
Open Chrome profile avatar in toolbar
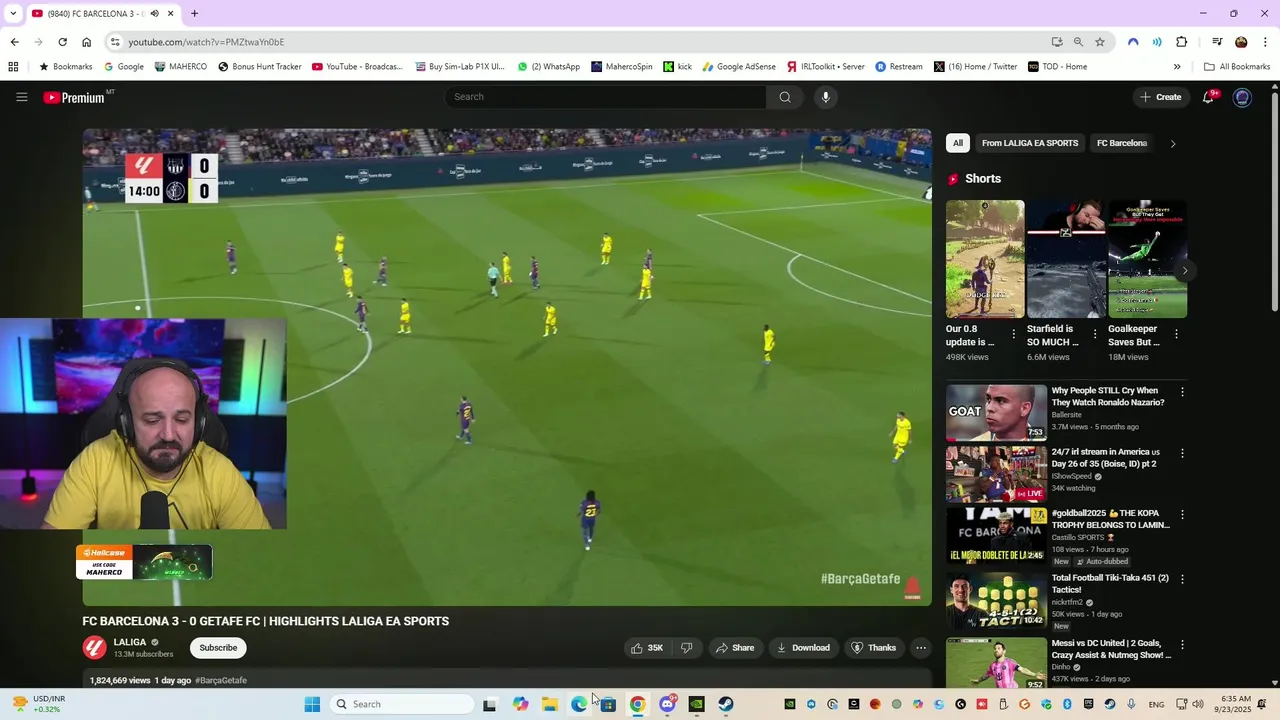click(x=1241, y=42)
